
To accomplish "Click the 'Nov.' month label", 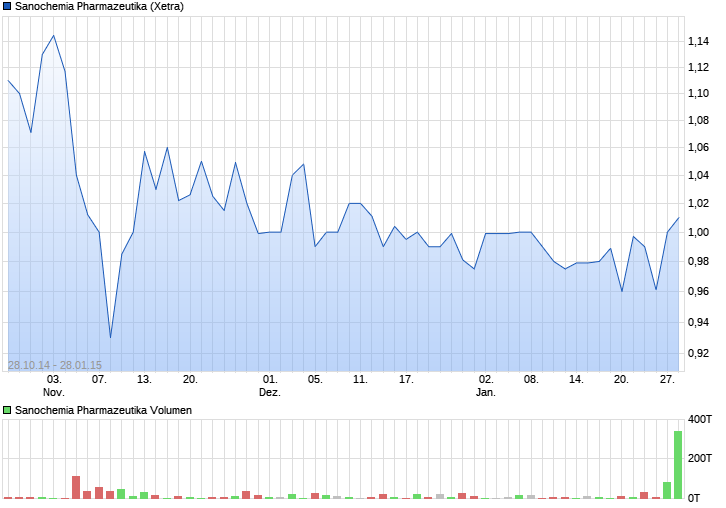I will point(54,392).
